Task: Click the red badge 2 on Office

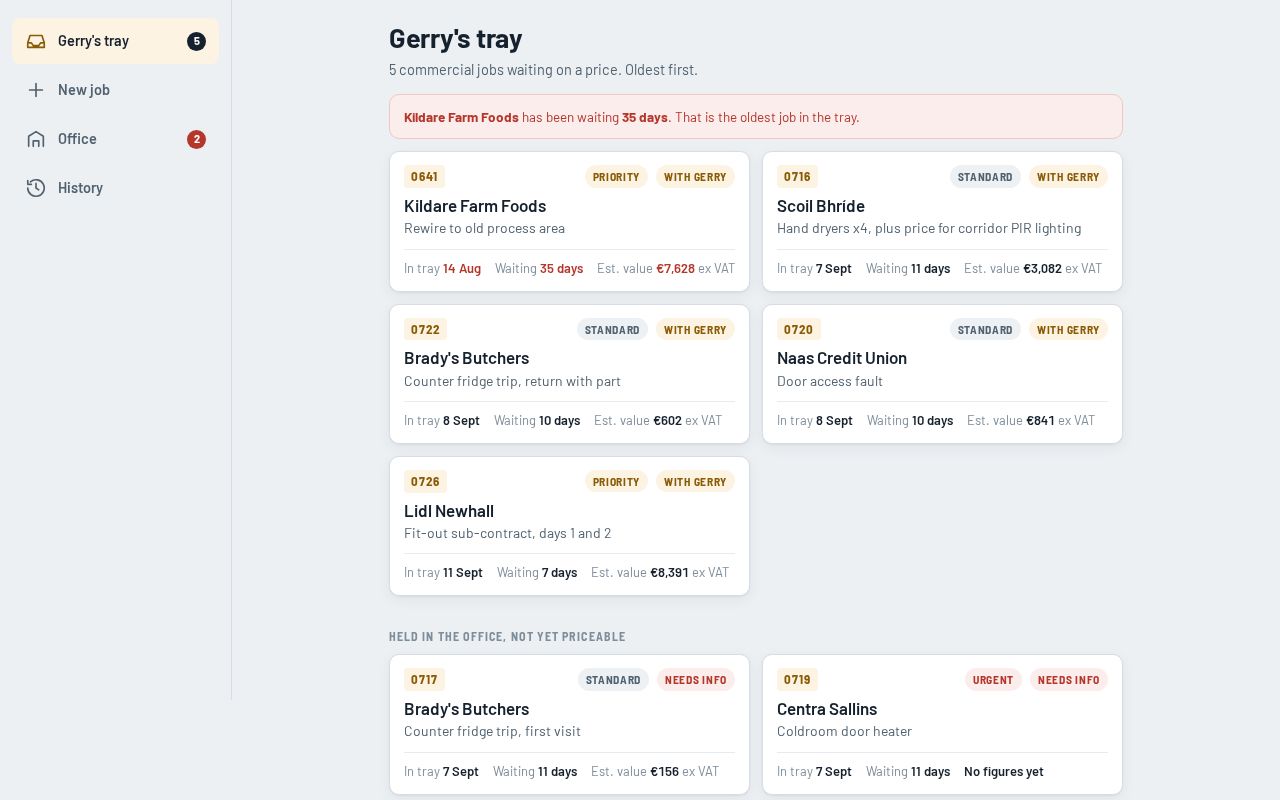Action: (196, 139)
